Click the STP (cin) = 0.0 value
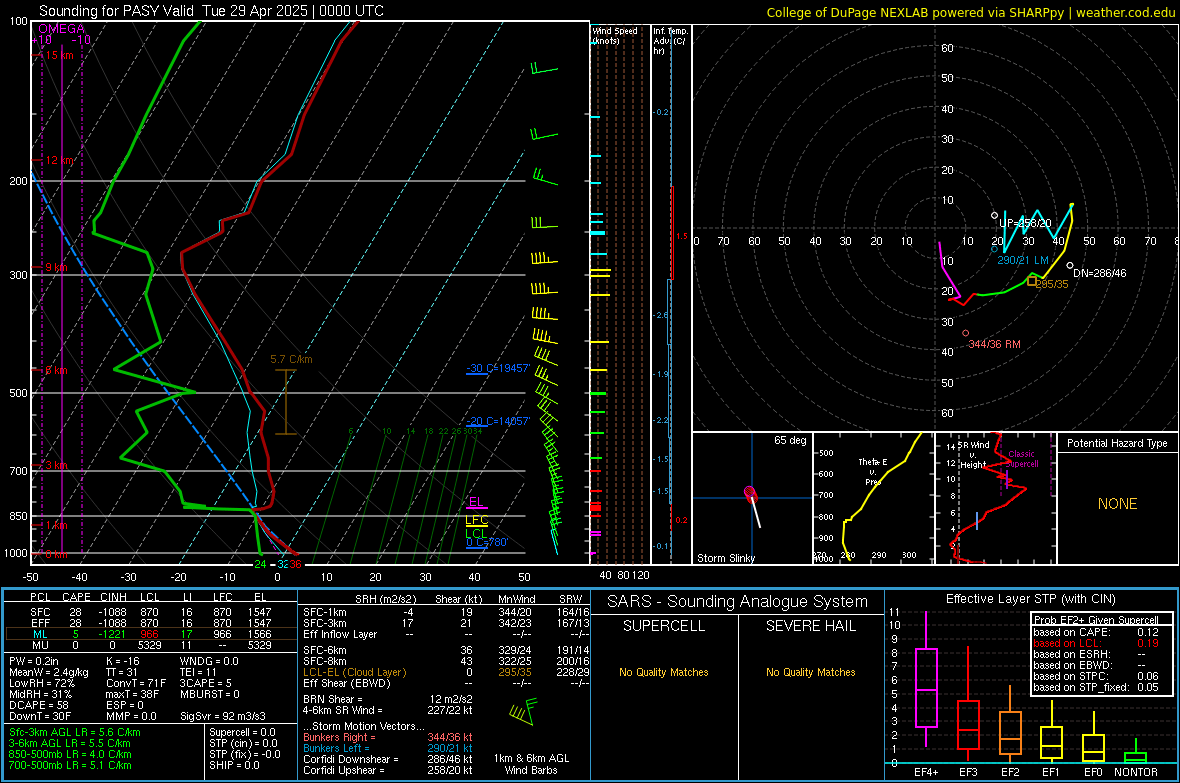The width and height of the screenshot is (1180, 783). click(x=243, y=743)
